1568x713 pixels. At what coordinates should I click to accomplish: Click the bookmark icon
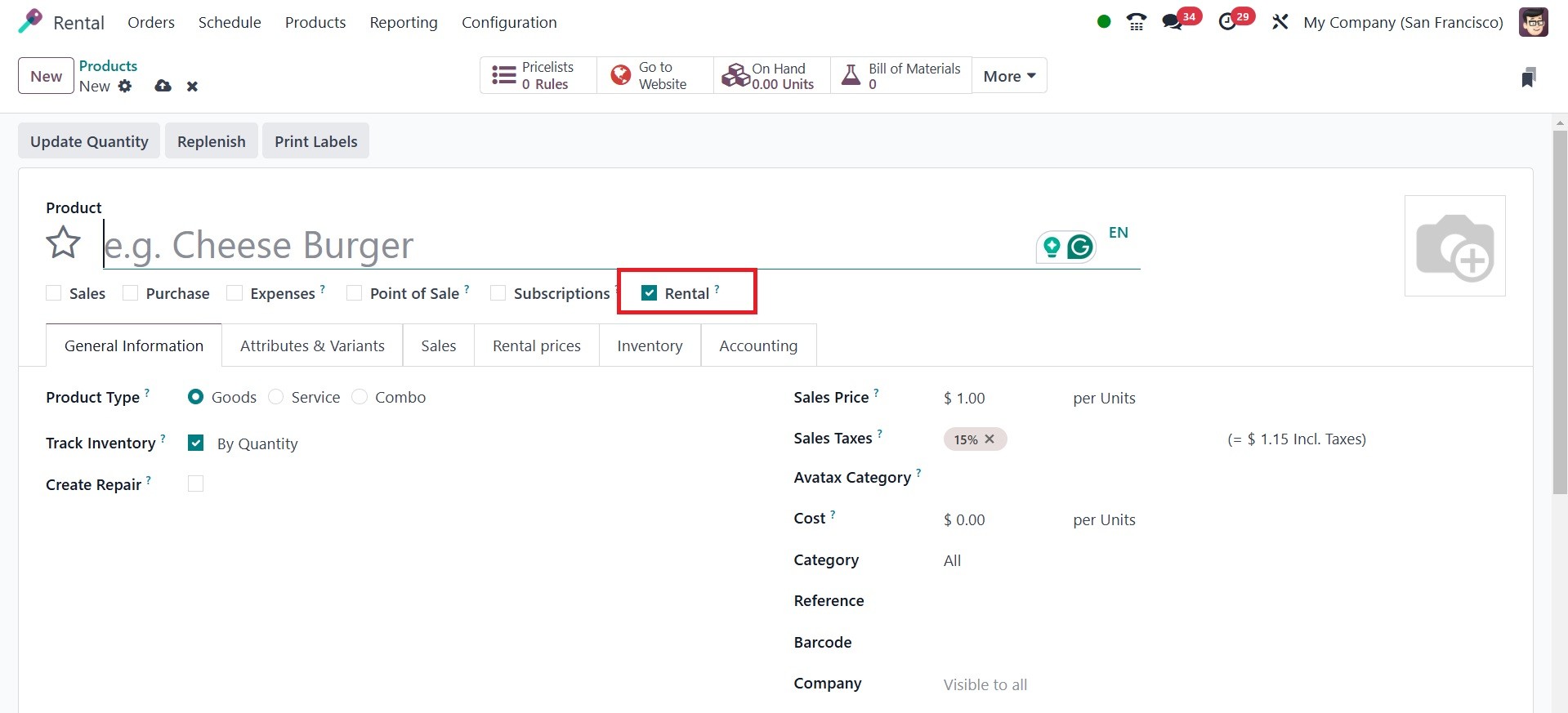(1528, 78)
